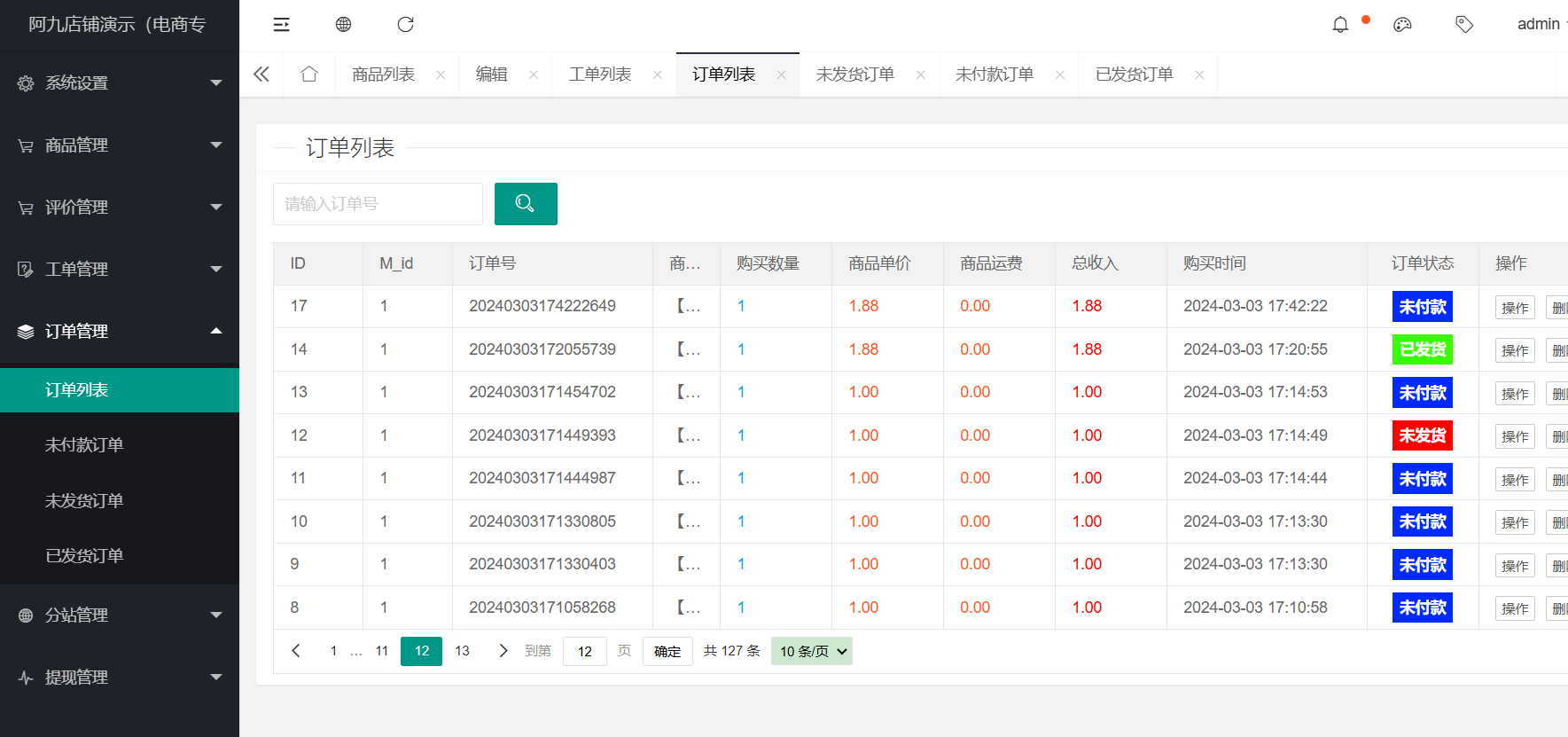Click the green 已发货 status badge
Viewport: 1568px width, 737px height.
pyautogui.click(x=1422, y=349)
